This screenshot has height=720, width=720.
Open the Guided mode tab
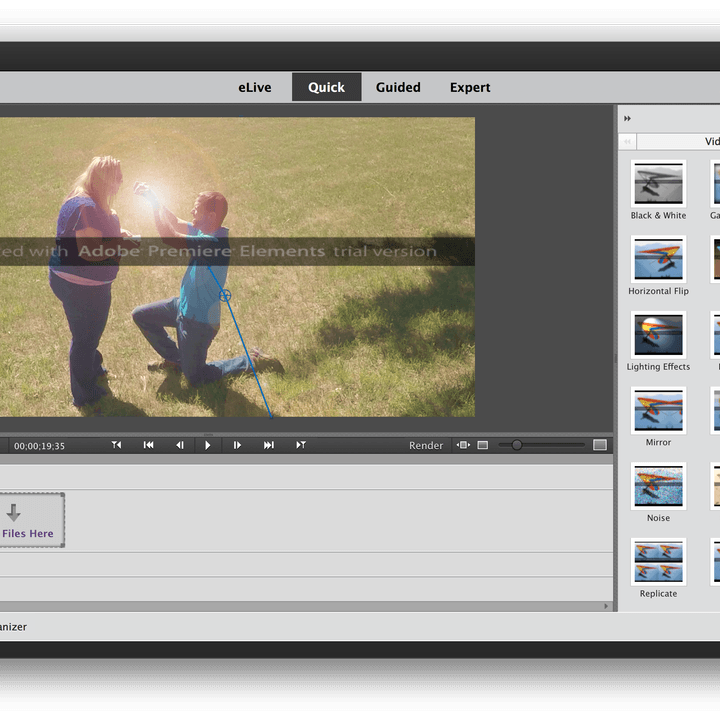pos(398,87)
